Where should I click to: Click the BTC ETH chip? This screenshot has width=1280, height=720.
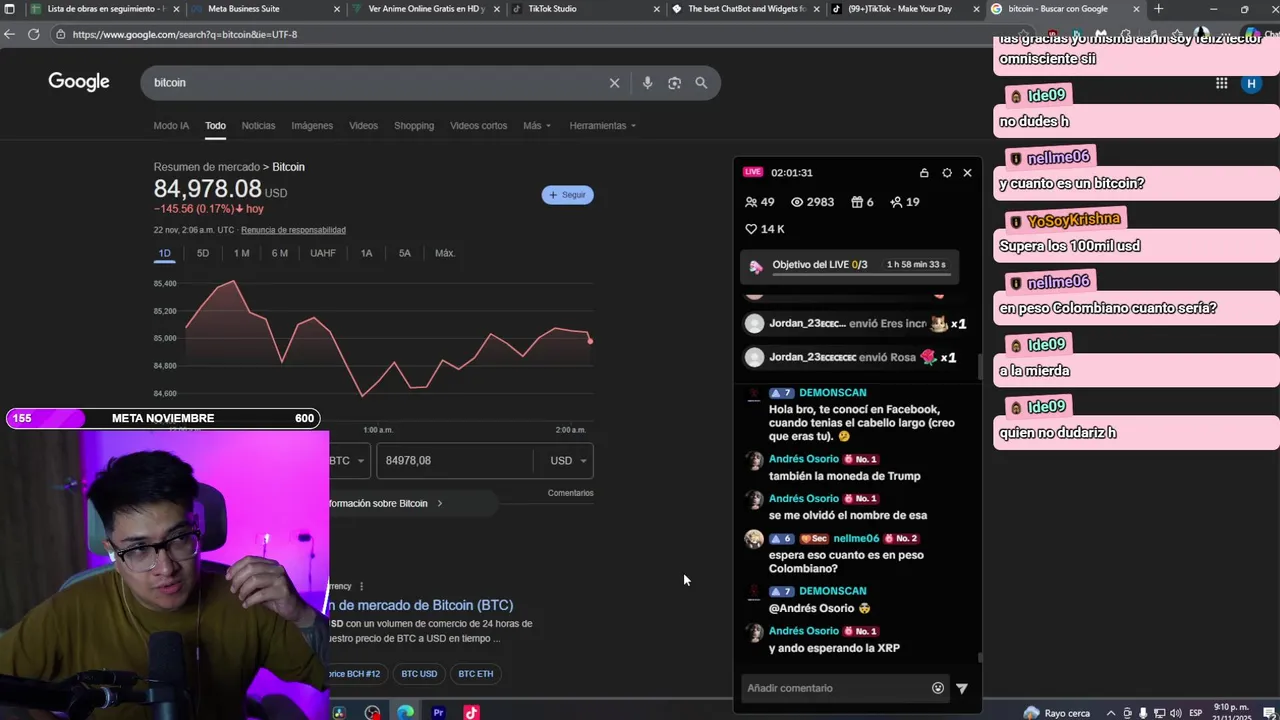[x=476, y=674]
